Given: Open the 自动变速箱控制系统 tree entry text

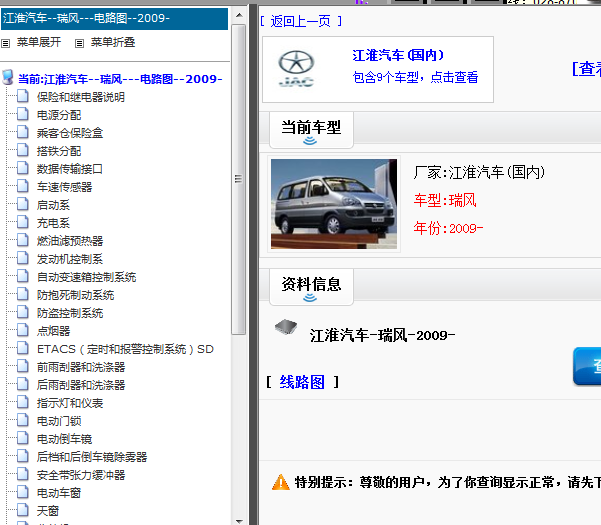Looking at the screenshot, I should pyautogui.click(x=87, y=277).
